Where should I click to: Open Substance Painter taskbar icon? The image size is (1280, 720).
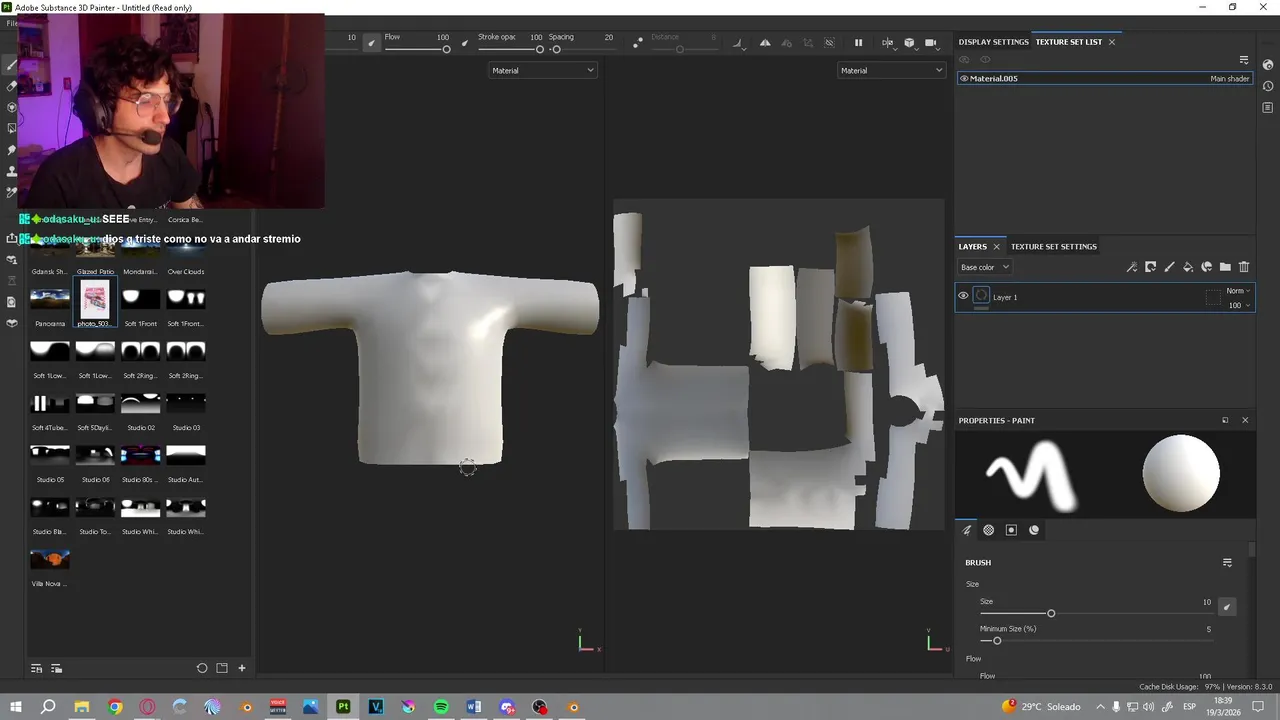coord(343,707)
